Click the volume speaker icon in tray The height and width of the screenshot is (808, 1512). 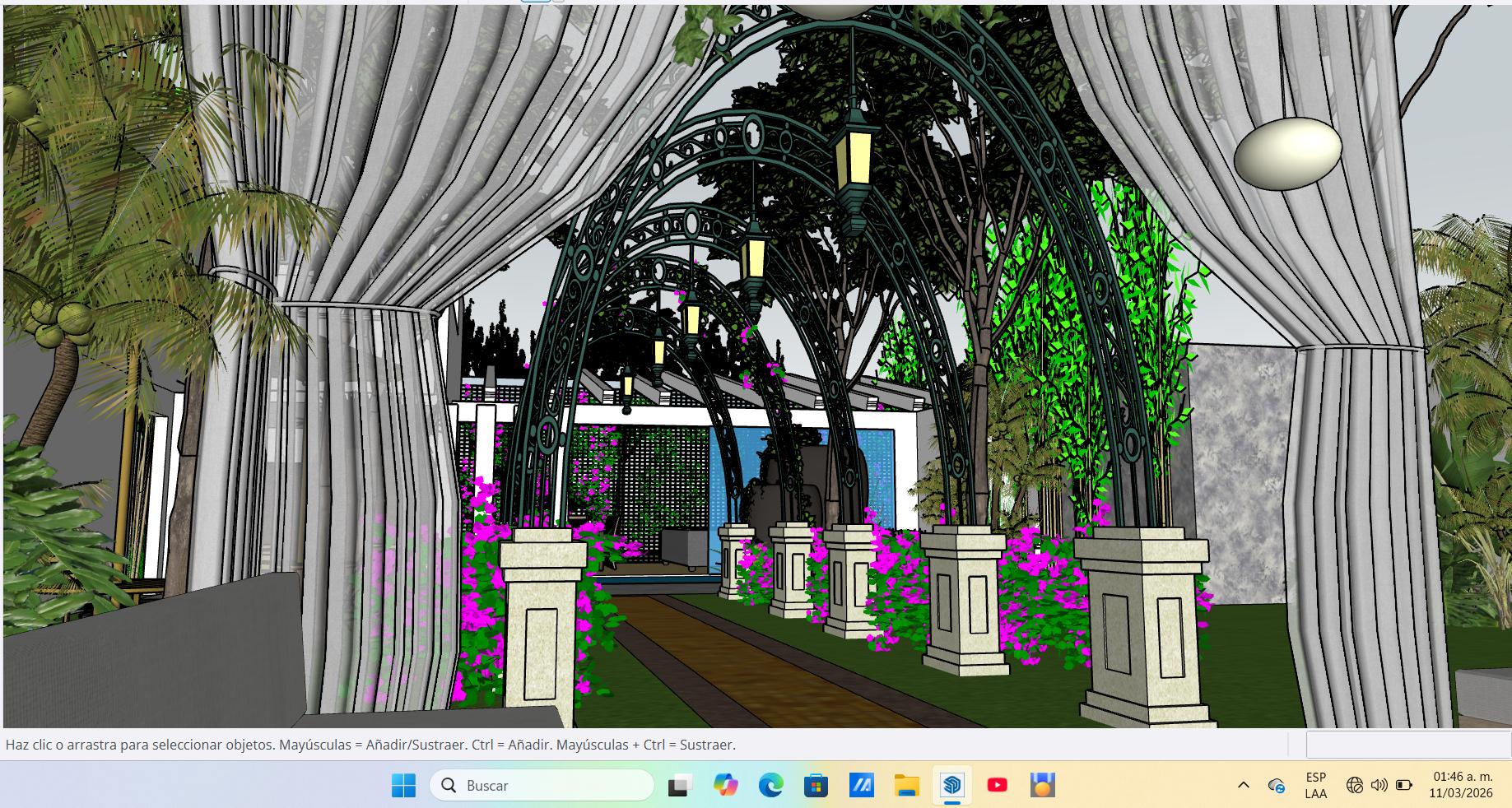click(x=1379, y=786)
